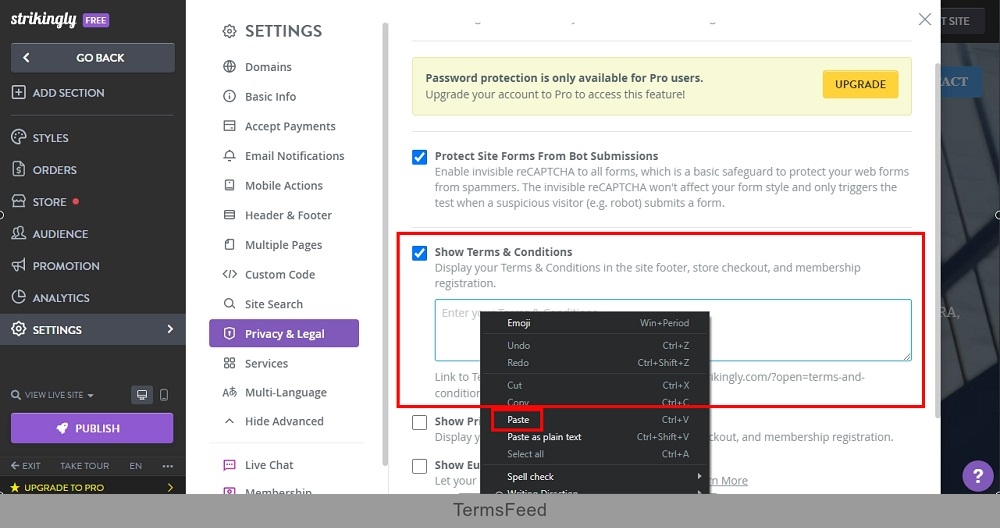Click the Mobile Actions phone icon
This screenshot has width=1000, height=528.
pyautogui.click(x=230, y=185)
